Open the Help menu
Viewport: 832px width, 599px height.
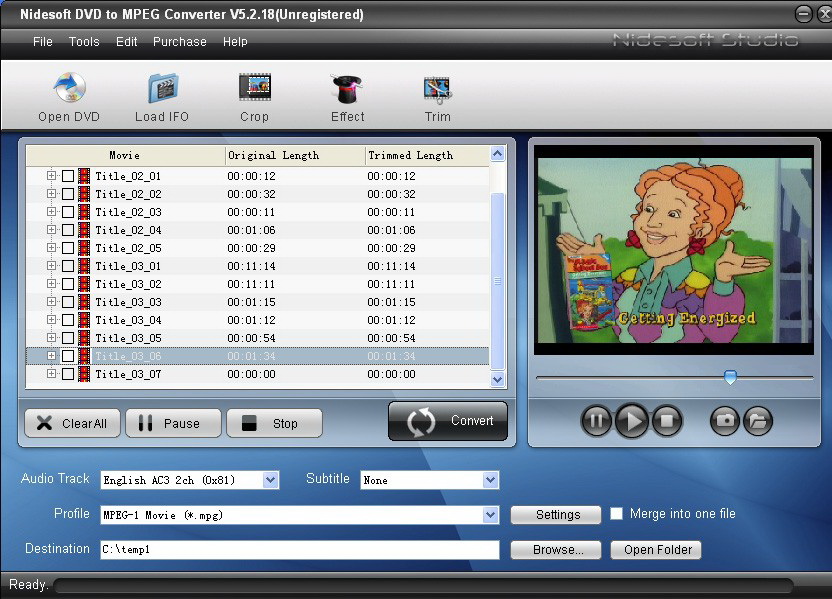235,42
